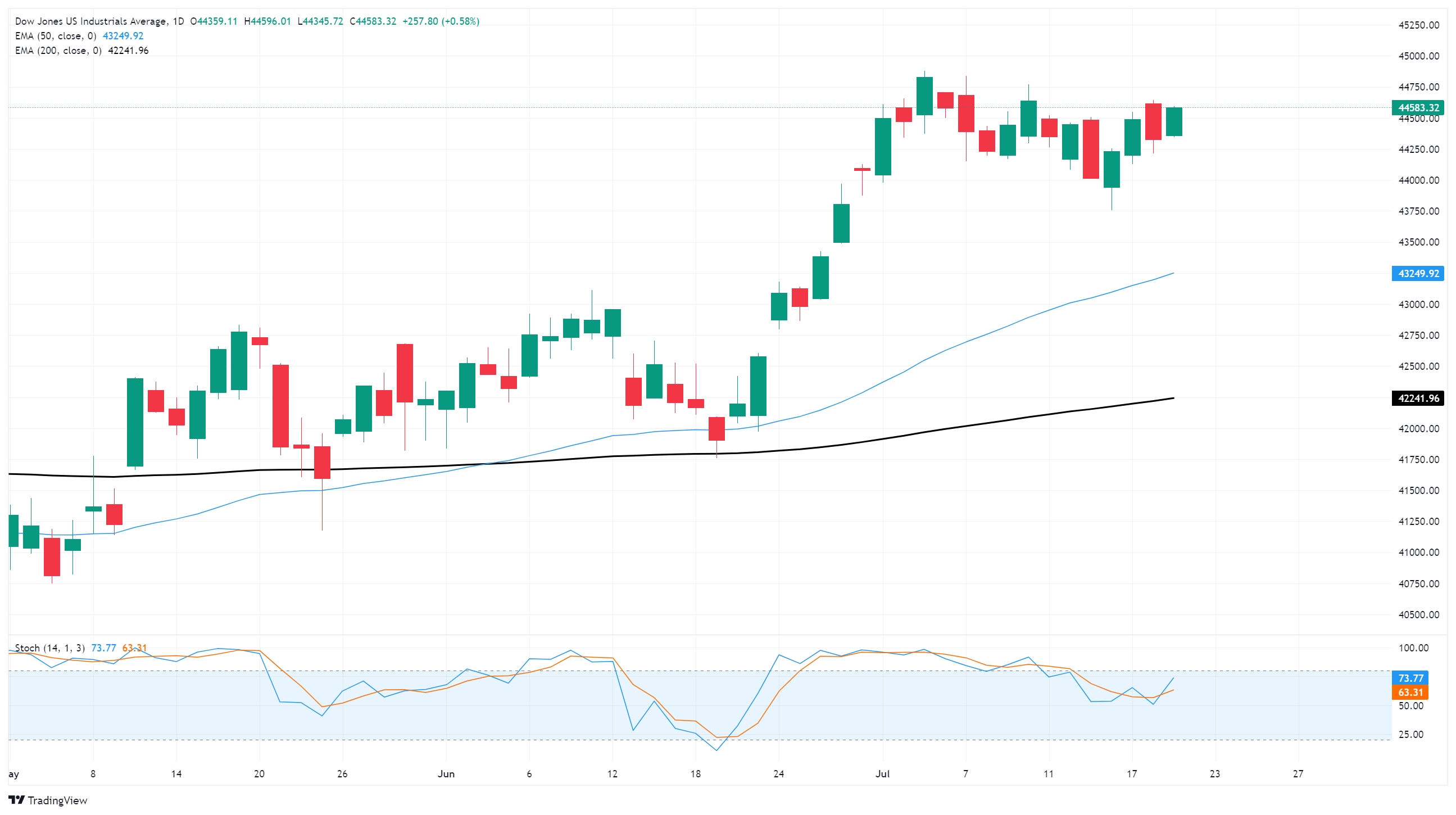1456x815 pixels.
Task: Select the Stoch (14, 1, 3) legend
Action: [x=50, y=648]
